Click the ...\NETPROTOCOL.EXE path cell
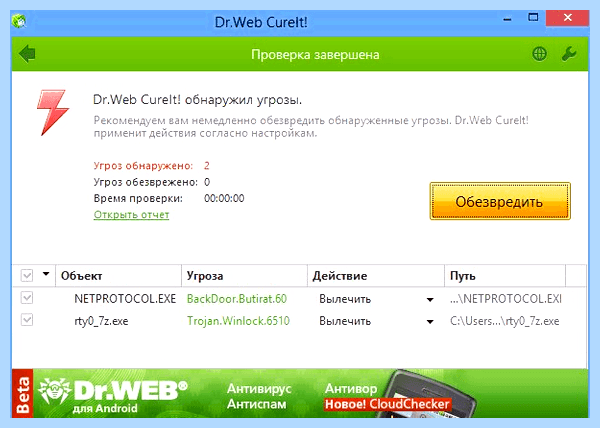Image resolution: width=600 pixels, height=428 pixels. (x=505, y=299)
